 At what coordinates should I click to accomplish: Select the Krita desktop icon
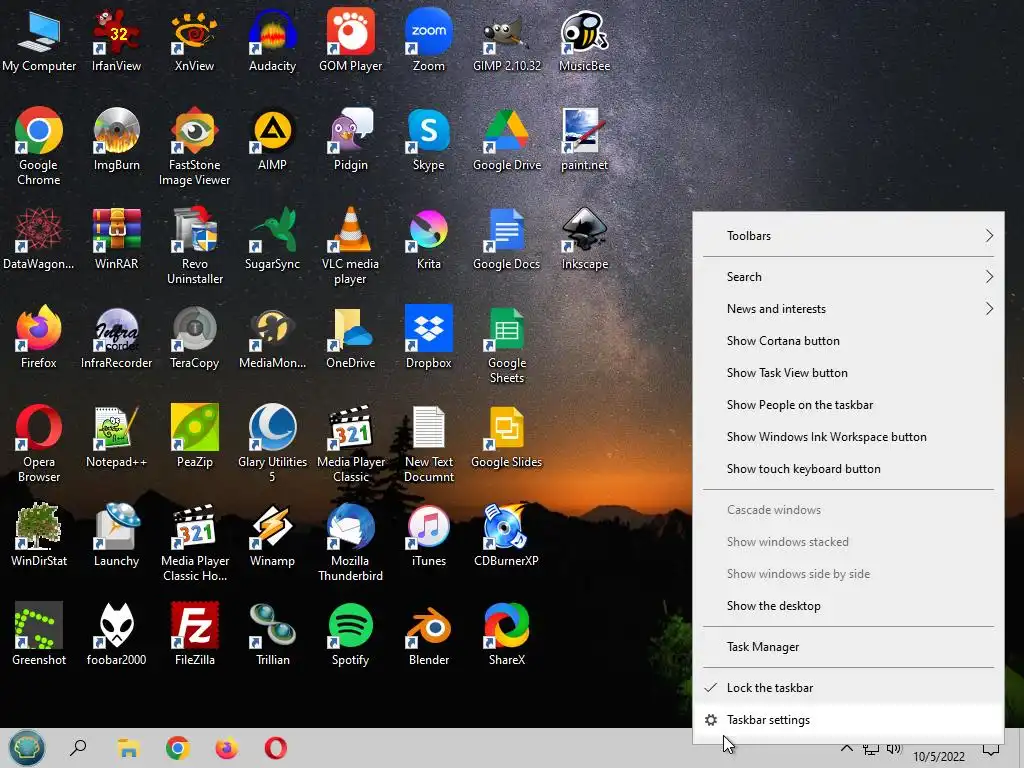pyautogui.click(x=428, y=239)
